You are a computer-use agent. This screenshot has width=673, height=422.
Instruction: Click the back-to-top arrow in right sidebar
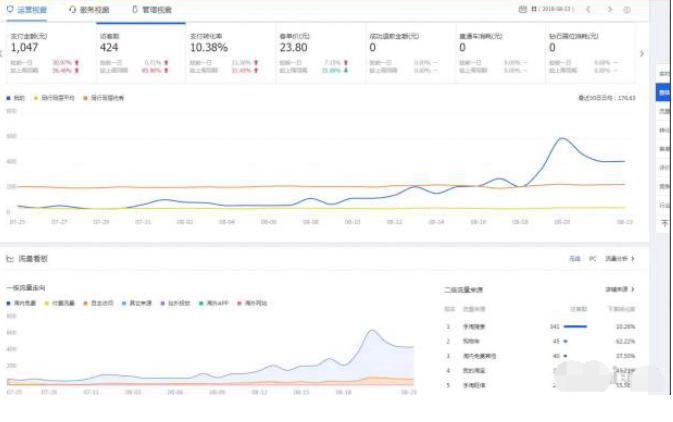[664, 223]
